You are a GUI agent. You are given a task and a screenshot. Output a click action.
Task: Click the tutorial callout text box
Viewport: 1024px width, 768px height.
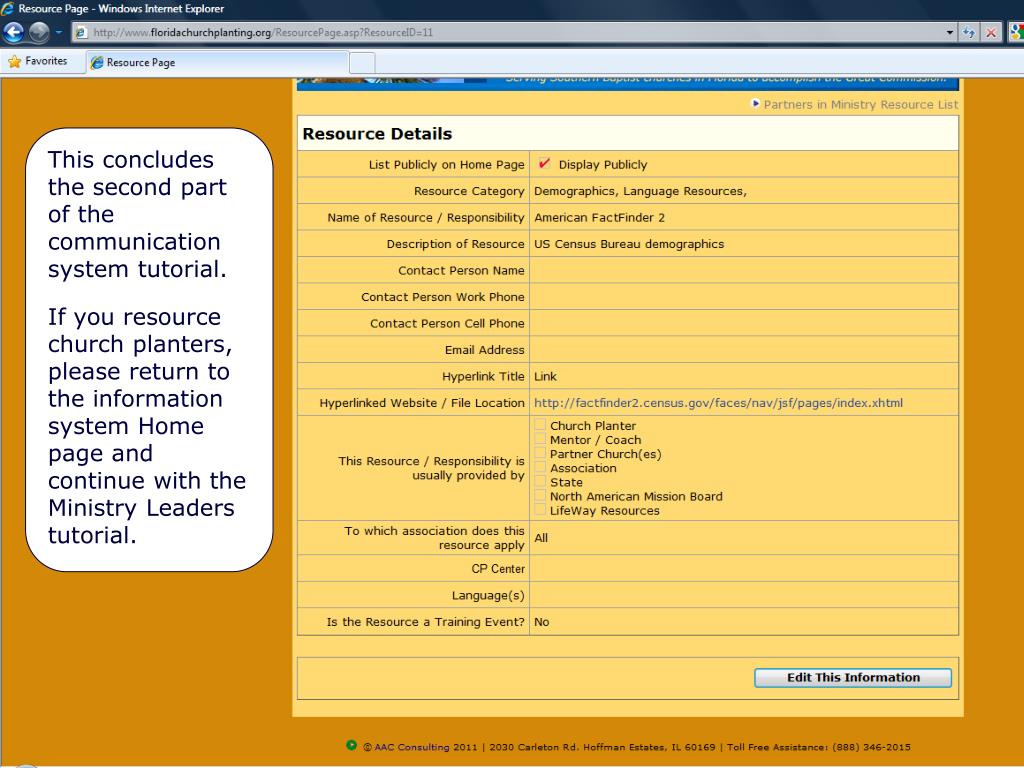149,349
